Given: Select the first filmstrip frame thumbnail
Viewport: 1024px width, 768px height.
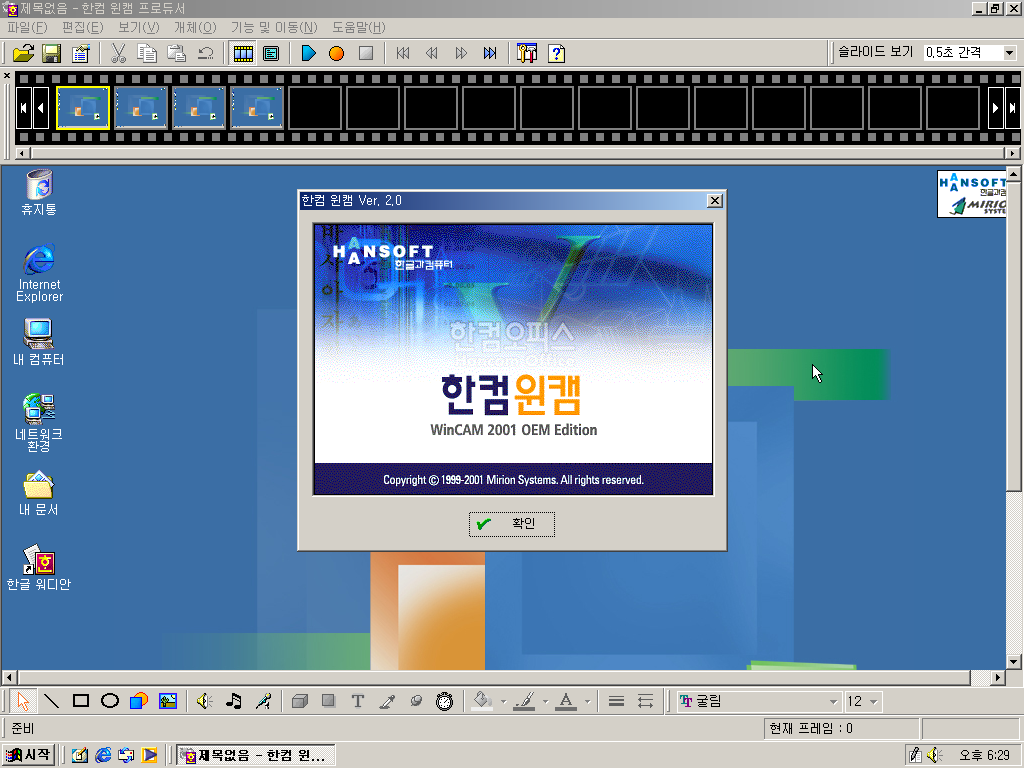Looking at the screenshot, I should 83,108.
